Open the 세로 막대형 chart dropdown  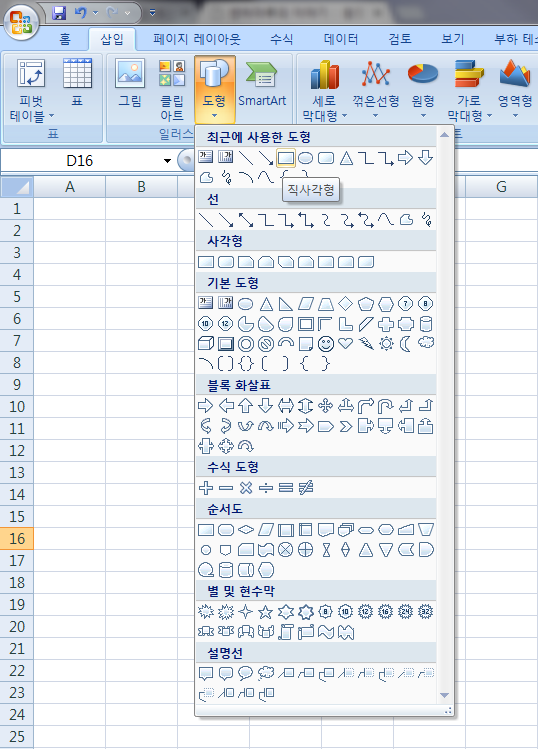324,89
